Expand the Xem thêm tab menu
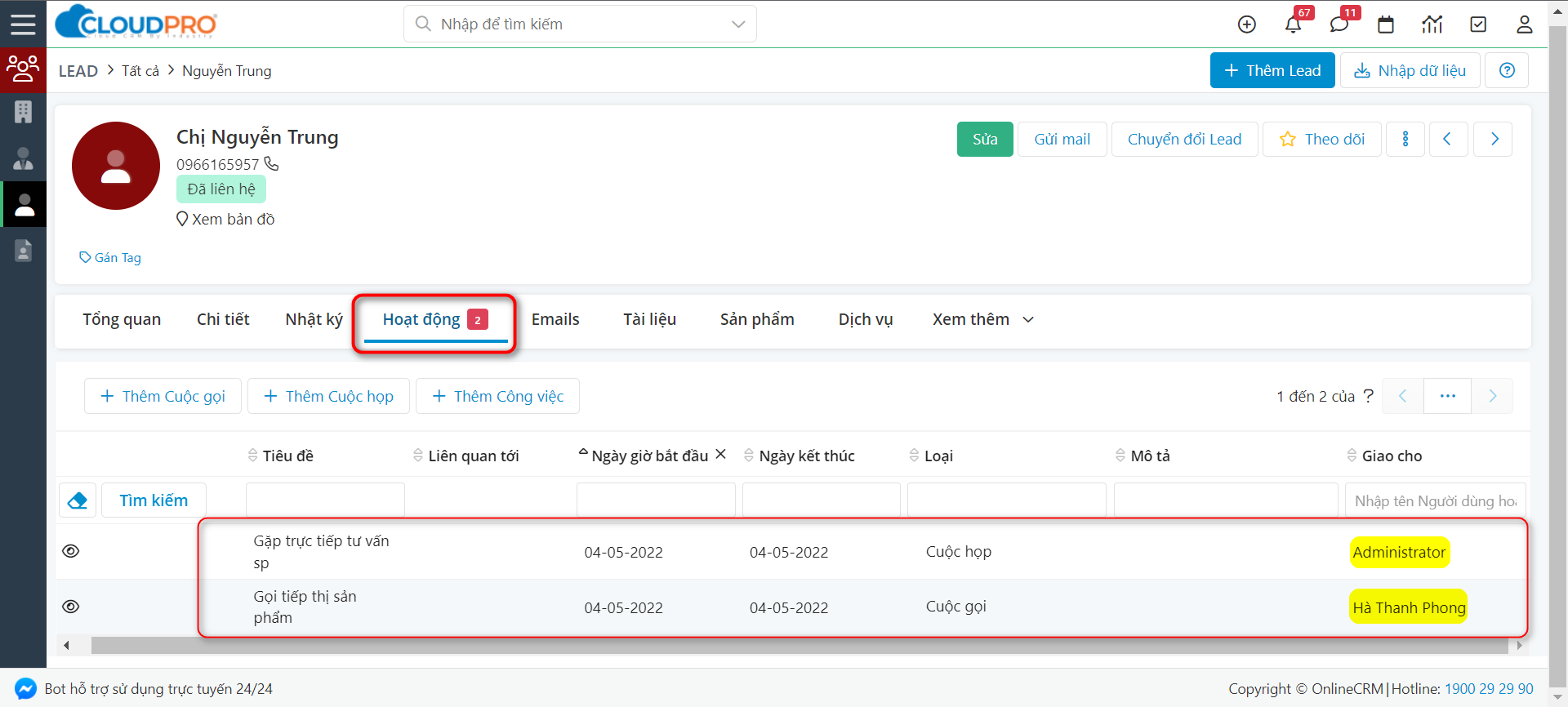The height and width of the screenshot is (707, 1568). click(x=983, y=319)
